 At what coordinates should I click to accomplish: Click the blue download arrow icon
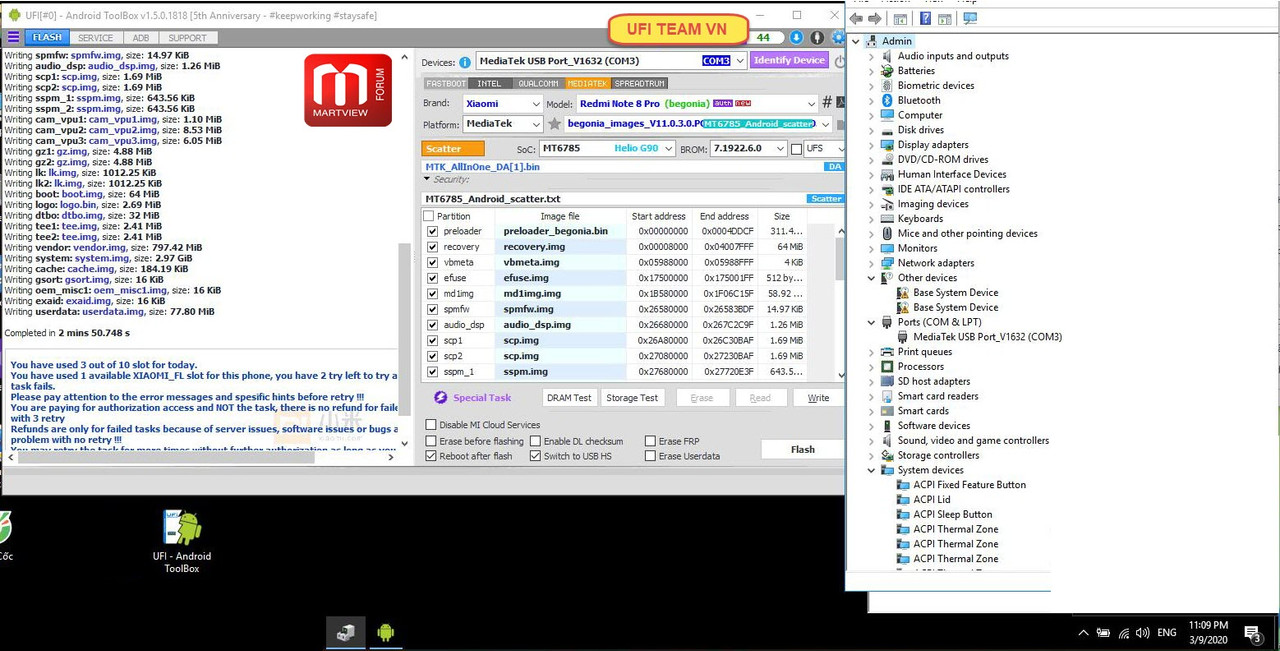tap(796, 38)
